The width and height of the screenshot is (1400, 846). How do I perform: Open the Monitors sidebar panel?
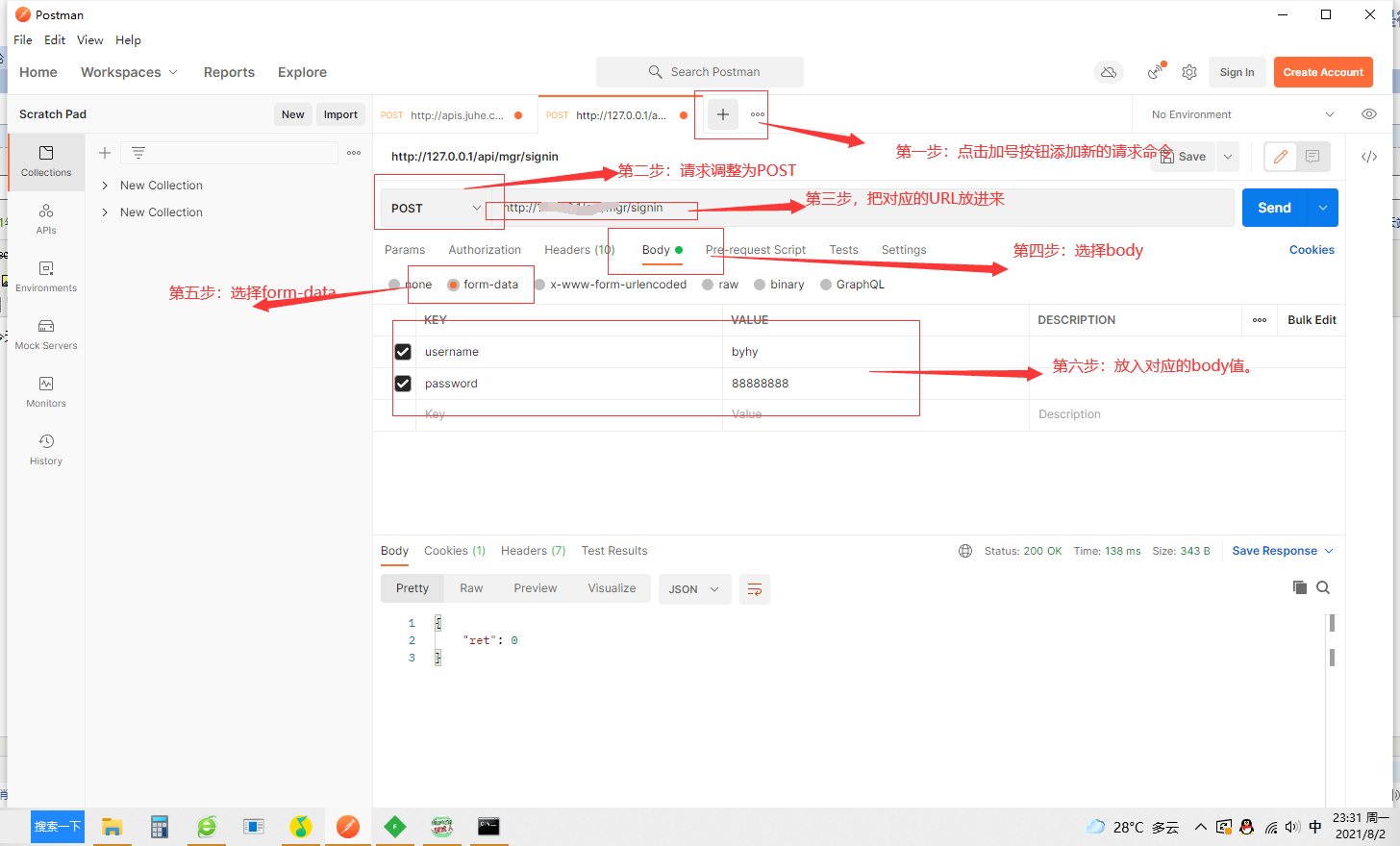(x=46, y=391)
